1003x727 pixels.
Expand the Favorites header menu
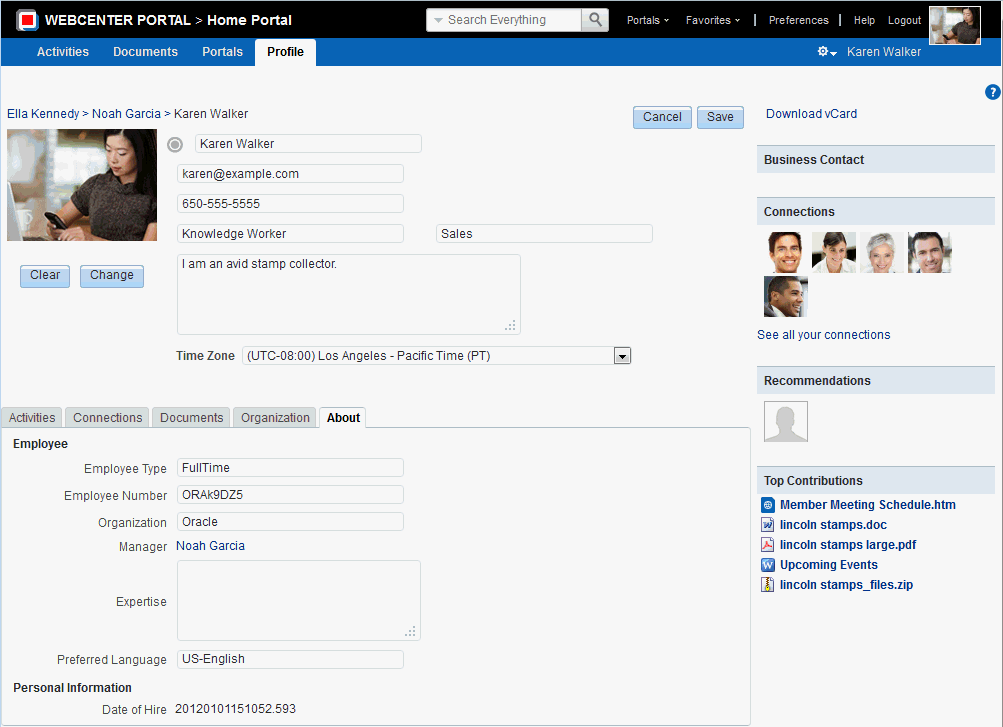[713, 20]
